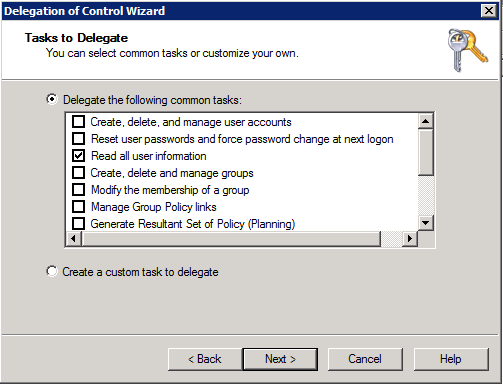503x384 pixels.
Task: Click the vertical scrollbar thumb in task list
Action: [426, 153]
